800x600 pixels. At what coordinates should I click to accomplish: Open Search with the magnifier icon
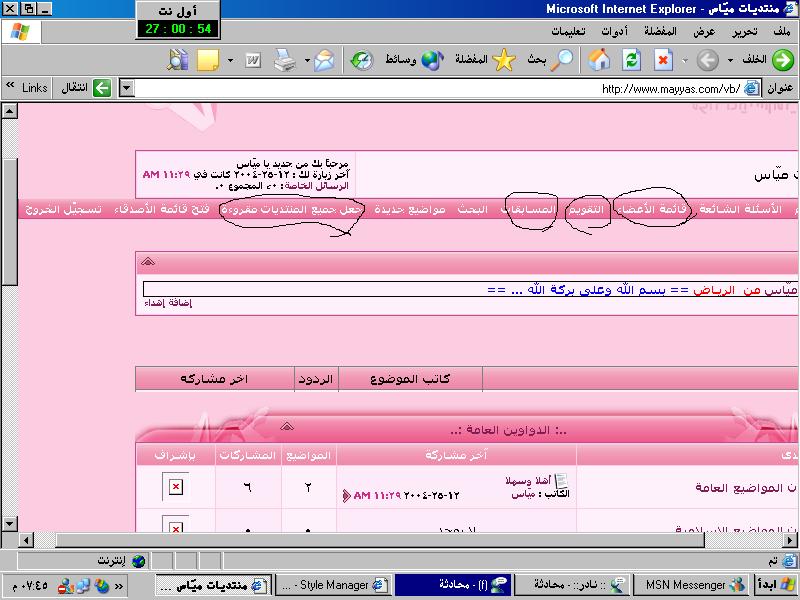tap(563, 60)
